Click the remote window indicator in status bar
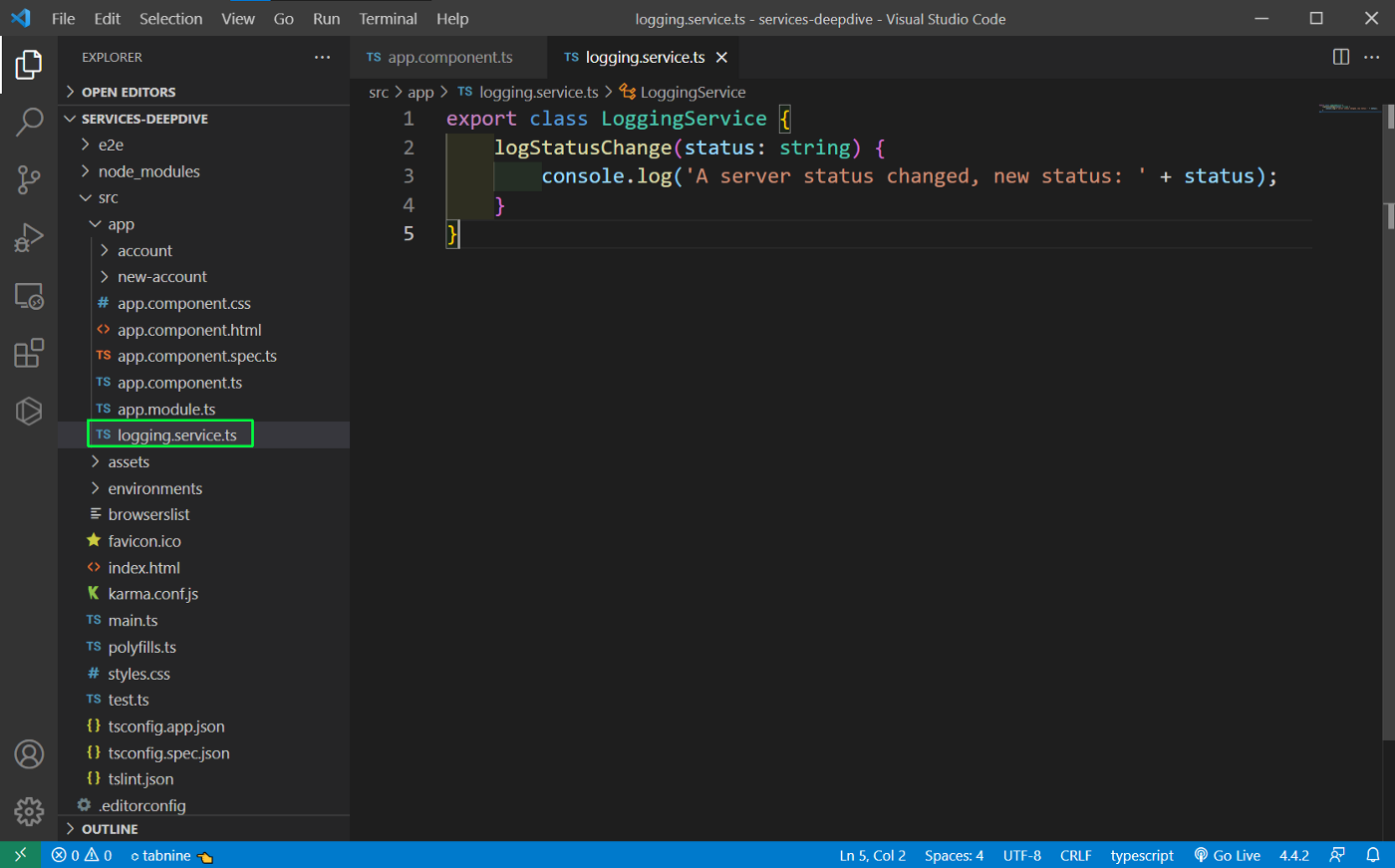The width and height of the screenshot is (1395, 868). (21, 855)
